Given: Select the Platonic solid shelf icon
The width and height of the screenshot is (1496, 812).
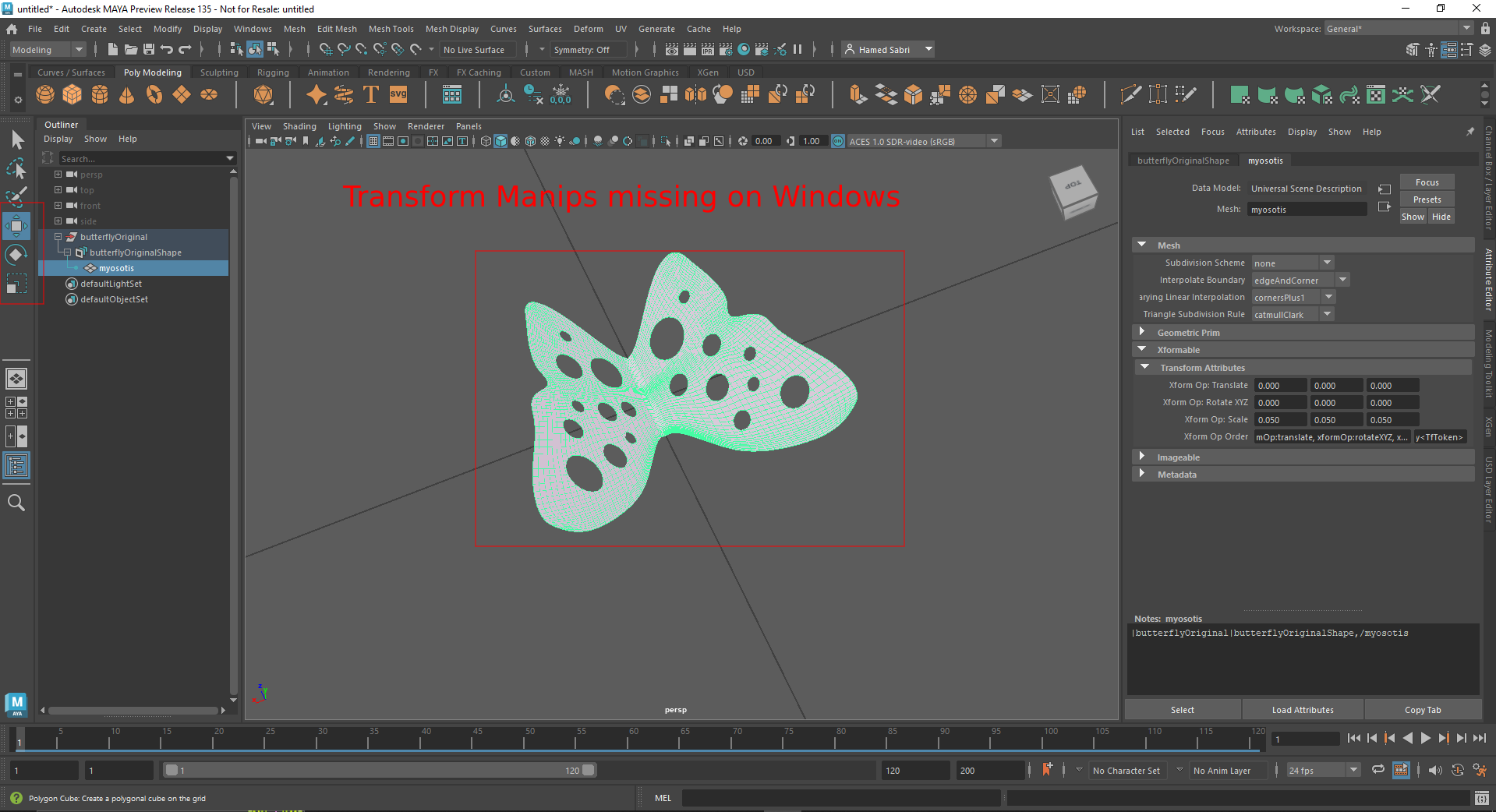Looking at the screenshot, I should (x=263, y=94).
